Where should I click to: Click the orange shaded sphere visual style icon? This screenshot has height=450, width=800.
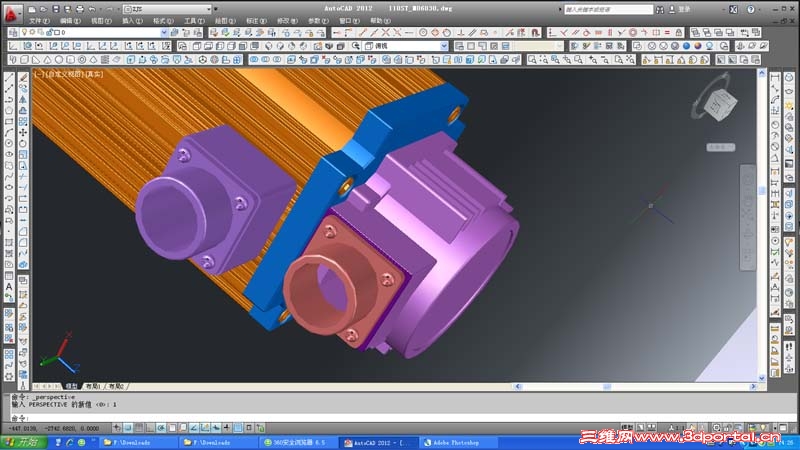(697, 46)
